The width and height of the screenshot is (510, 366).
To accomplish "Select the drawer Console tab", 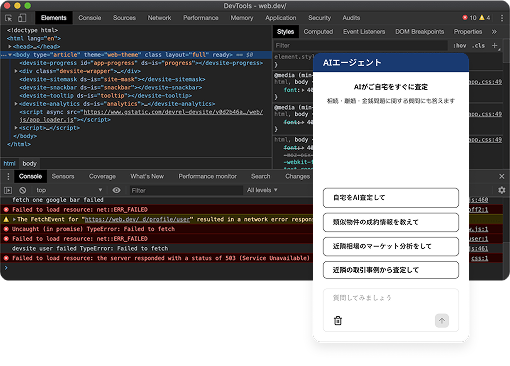I will (x=30, y=176).
